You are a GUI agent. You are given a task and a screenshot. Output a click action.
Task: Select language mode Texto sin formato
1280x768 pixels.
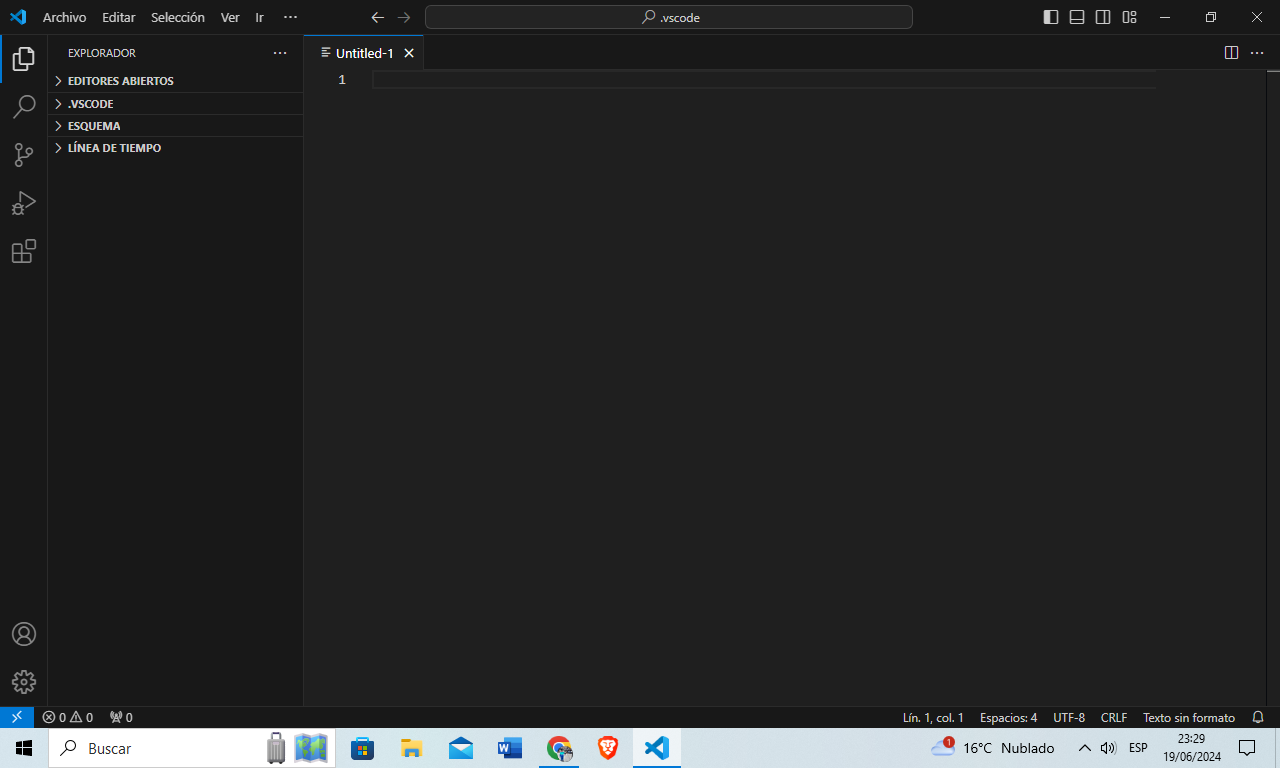(x=1189, y=717)
